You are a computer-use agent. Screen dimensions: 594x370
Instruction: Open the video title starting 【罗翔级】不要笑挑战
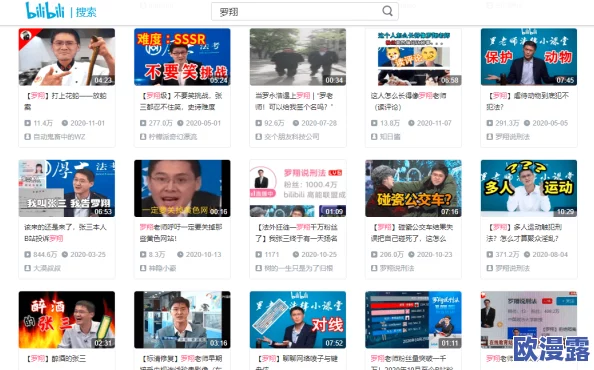click(181, 101)
